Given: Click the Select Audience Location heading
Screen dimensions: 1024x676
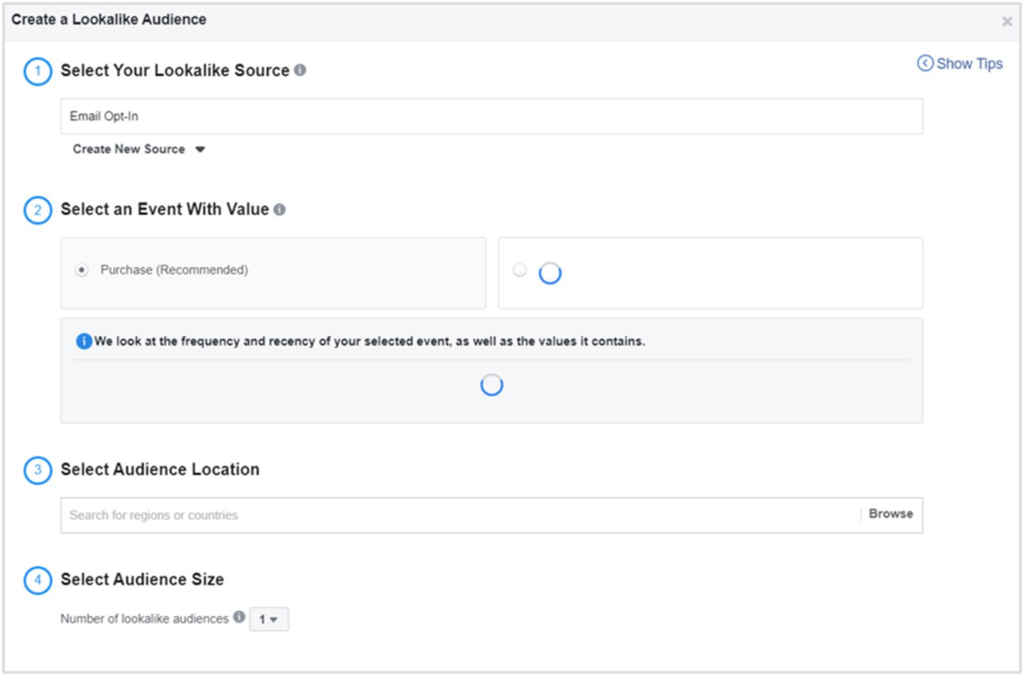Looking at the screenshot, I should (160, 470).
